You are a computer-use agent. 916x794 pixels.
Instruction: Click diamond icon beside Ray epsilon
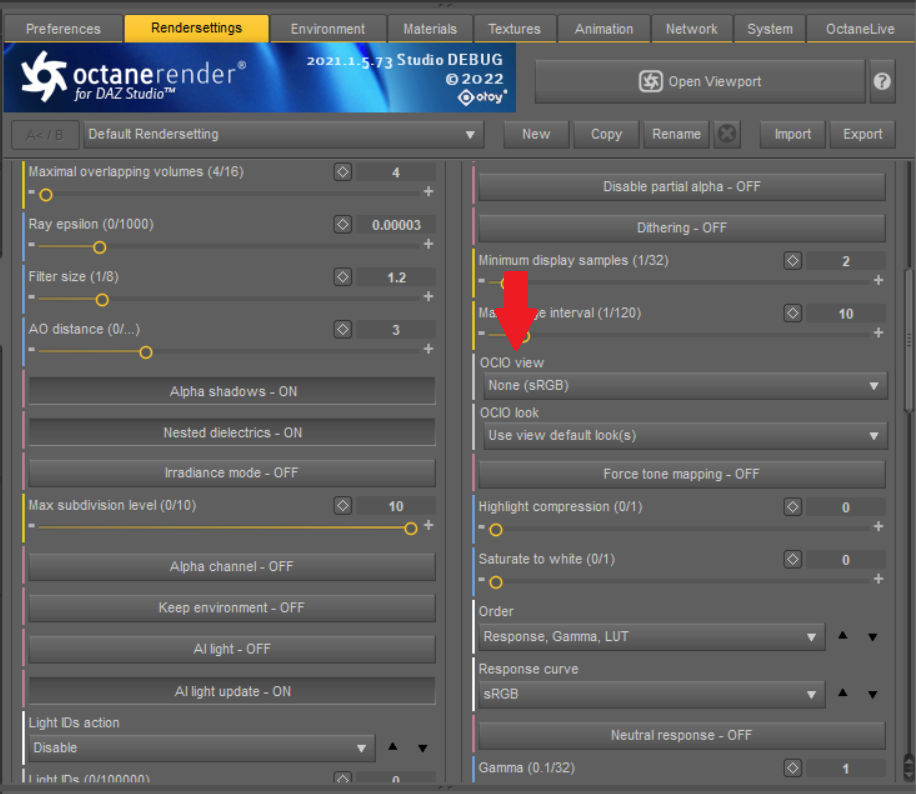[343, 224]
